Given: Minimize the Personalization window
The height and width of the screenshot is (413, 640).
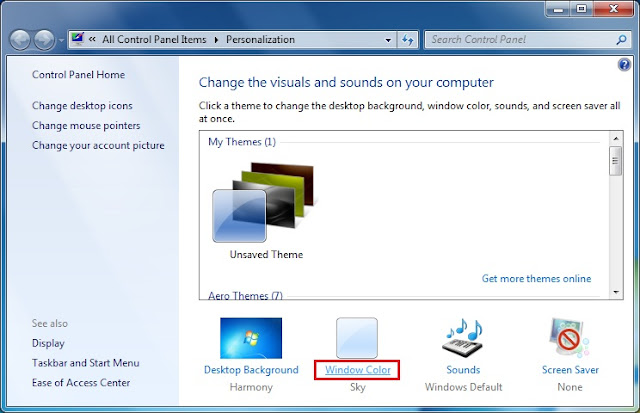Looking at the screenshot, I should click(558, 9).
